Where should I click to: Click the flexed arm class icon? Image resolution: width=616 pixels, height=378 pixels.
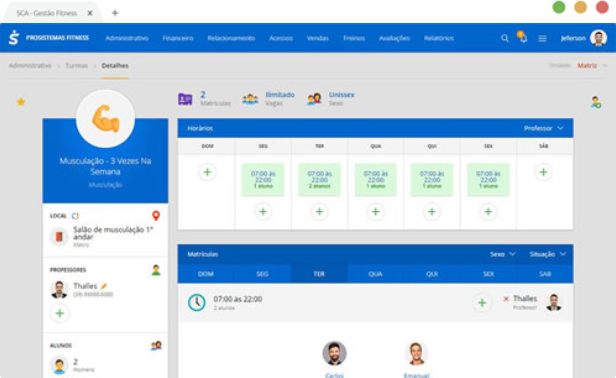coord(105,119)
